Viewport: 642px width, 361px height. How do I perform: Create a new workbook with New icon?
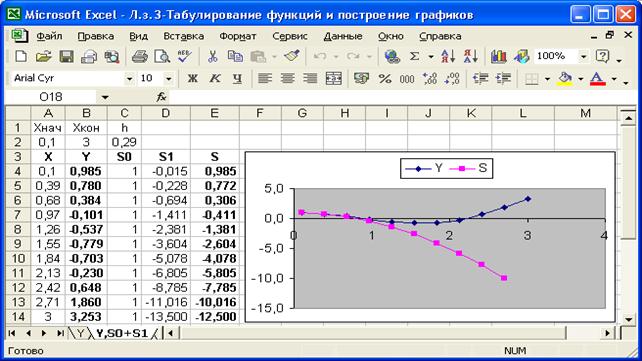click(20, 56)
